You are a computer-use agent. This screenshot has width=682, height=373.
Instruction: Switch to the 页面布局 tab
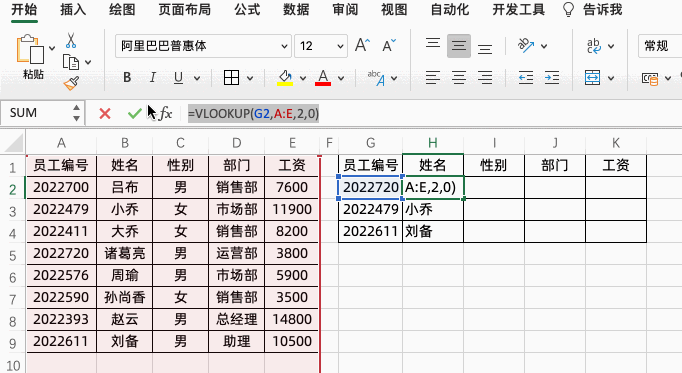(184, 10)
